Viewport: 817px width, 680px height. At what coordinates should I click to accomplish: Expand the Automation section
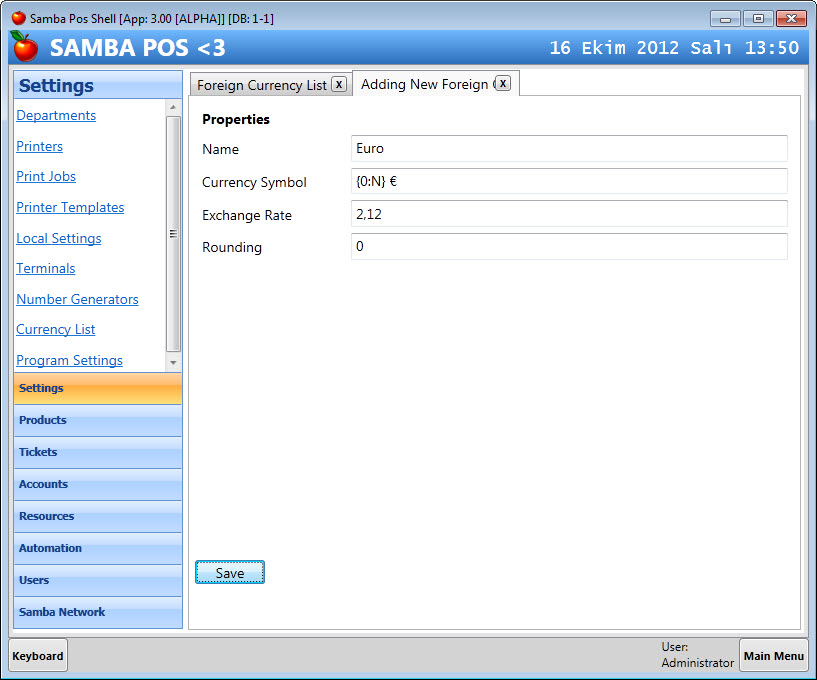98,548
